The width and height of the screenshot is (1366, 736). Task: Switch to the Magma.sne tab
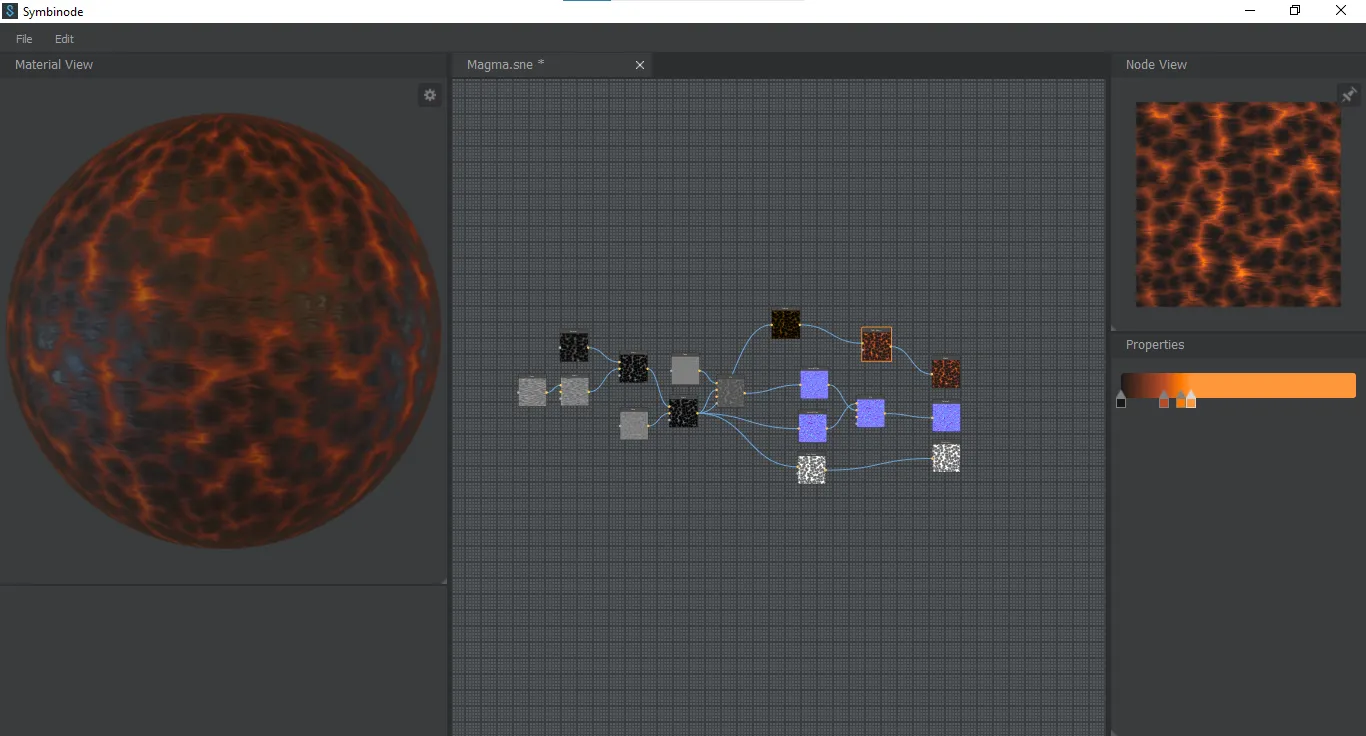[x=506, y=65]
